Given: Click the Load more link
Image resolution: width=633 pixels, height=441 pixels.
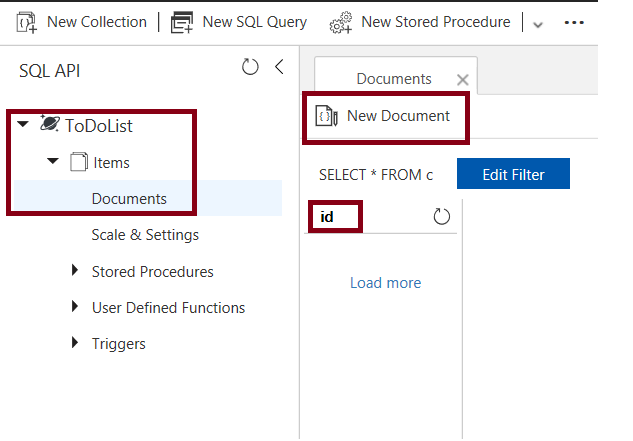Looking at the screenshot, I should tap(385, 283).
